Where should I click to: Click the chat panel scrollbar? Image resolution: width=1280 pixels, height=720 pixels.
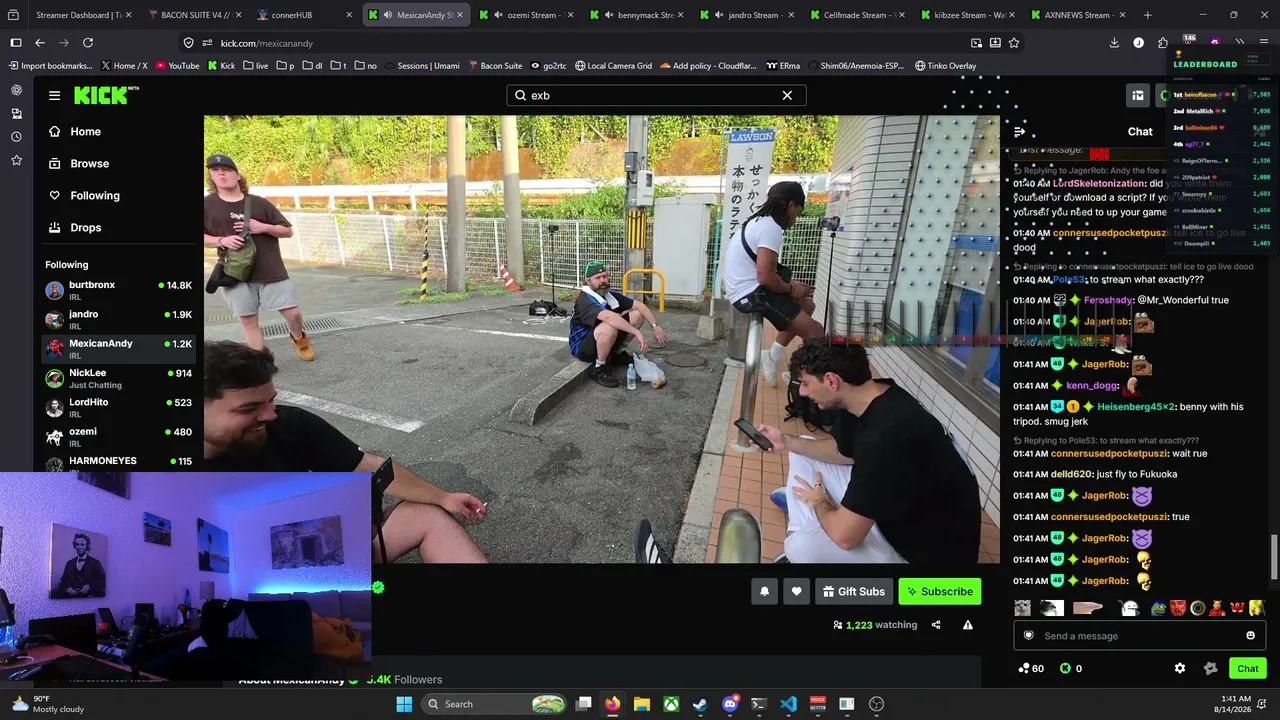click(1273, 557)
